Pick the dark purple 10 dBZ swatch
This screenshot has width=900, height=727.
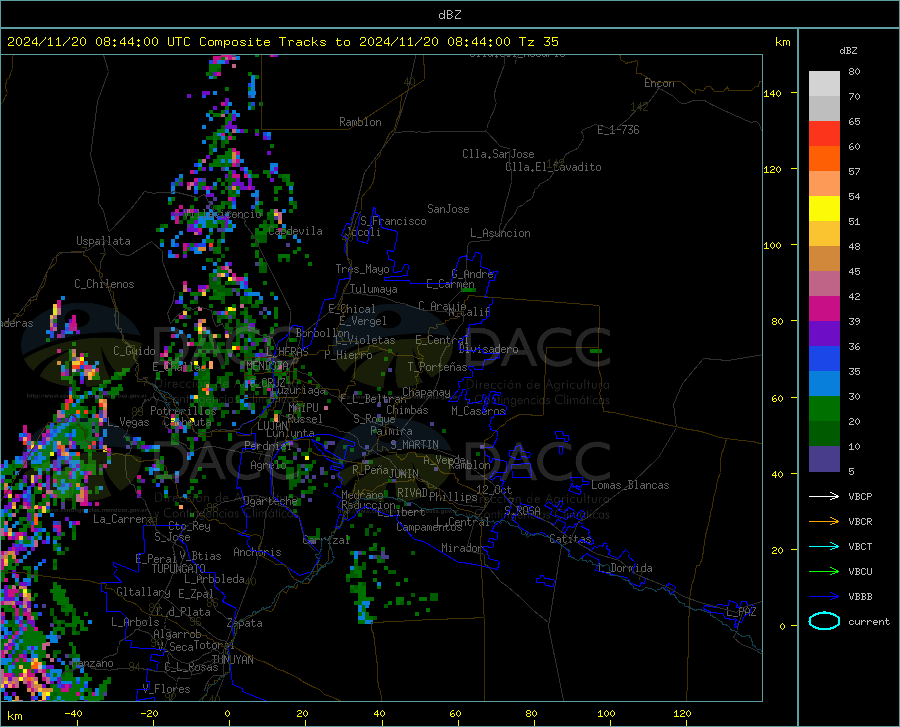point(824,458)
